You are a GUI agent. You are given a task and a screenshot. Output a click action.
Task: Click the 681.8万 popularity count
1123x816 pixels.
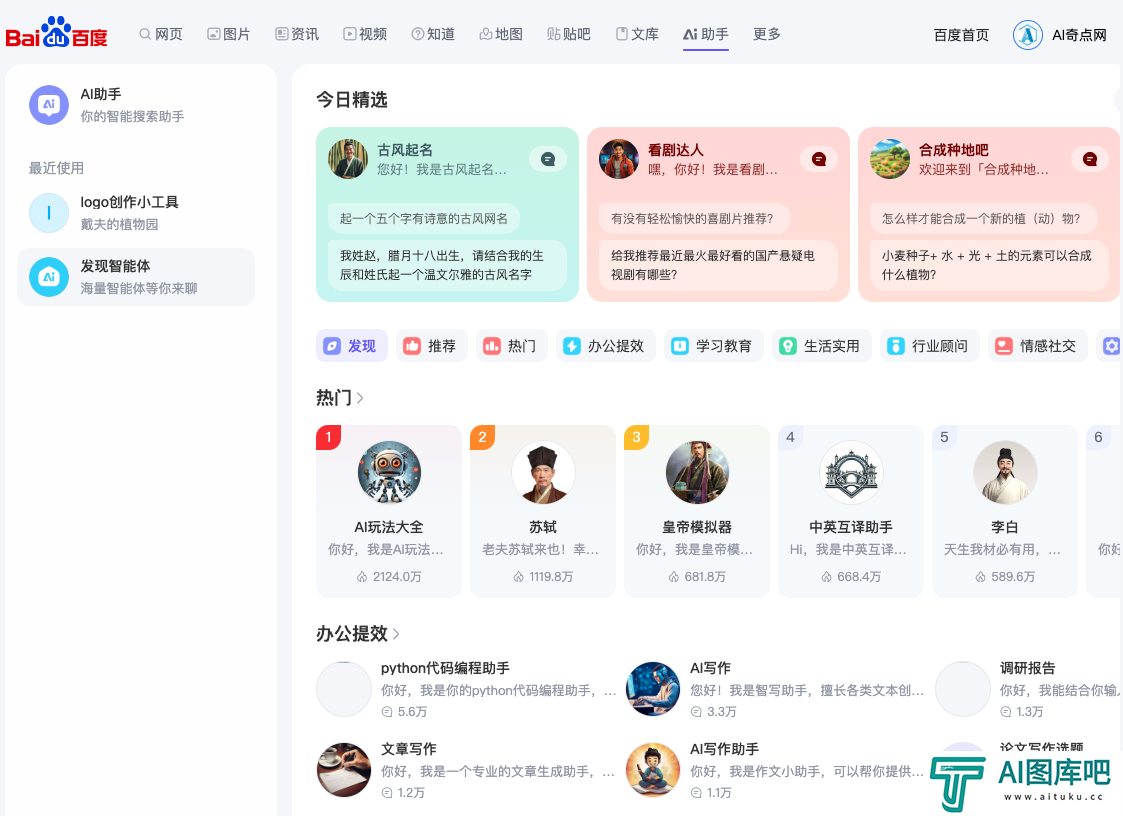point(698,577)
